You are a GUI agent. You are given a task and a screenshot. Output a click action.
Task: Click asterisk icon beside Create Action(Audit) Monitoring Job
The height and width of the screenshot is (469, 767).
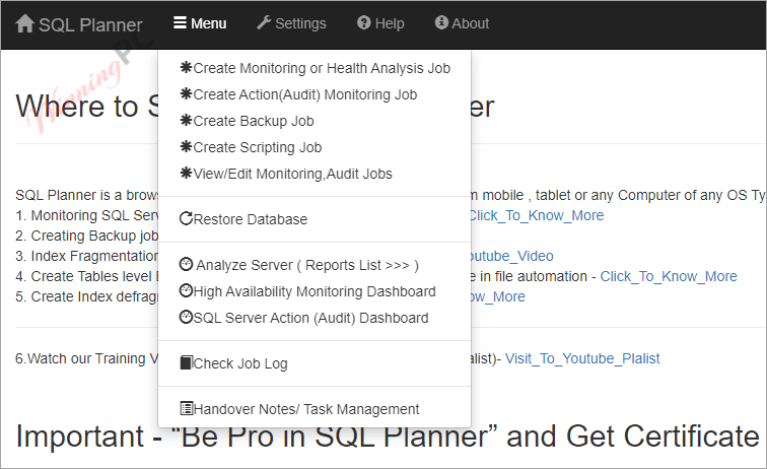click(186, 94)
